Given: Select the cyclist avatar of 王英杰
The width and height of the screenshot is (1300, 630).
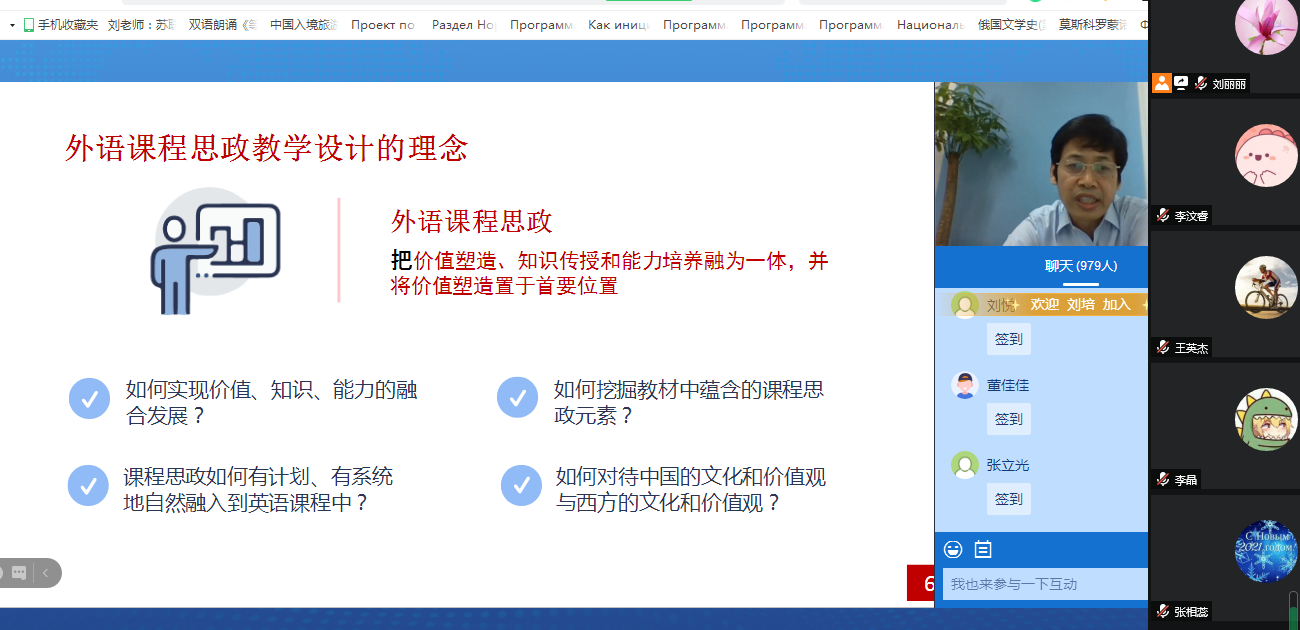Looking at the screenshot, I should click(x=1266, y=287).
